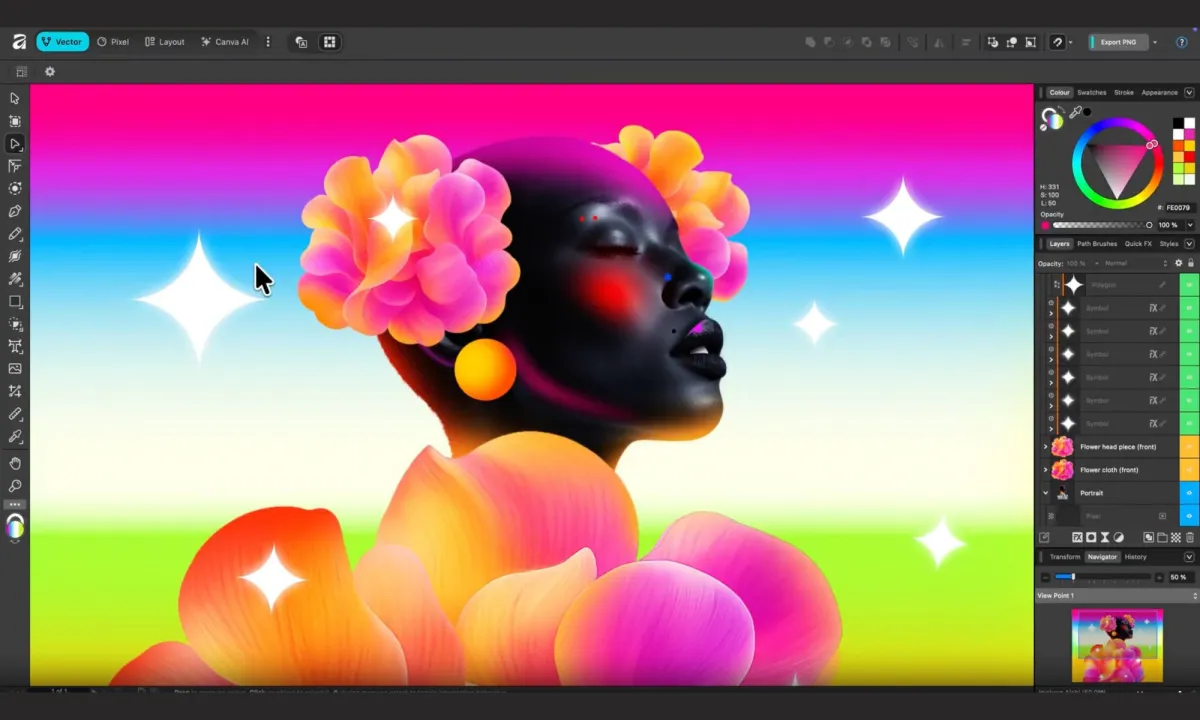Collapse the Portrait layer group
Screen dimensions: 1200x720
point(1046,493)
